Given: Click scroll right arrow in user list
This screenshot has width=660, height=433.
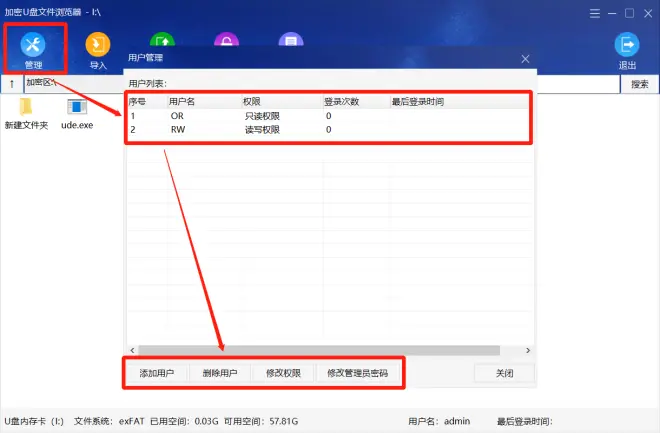Looking at the screenshot, I should click(528, 350).
